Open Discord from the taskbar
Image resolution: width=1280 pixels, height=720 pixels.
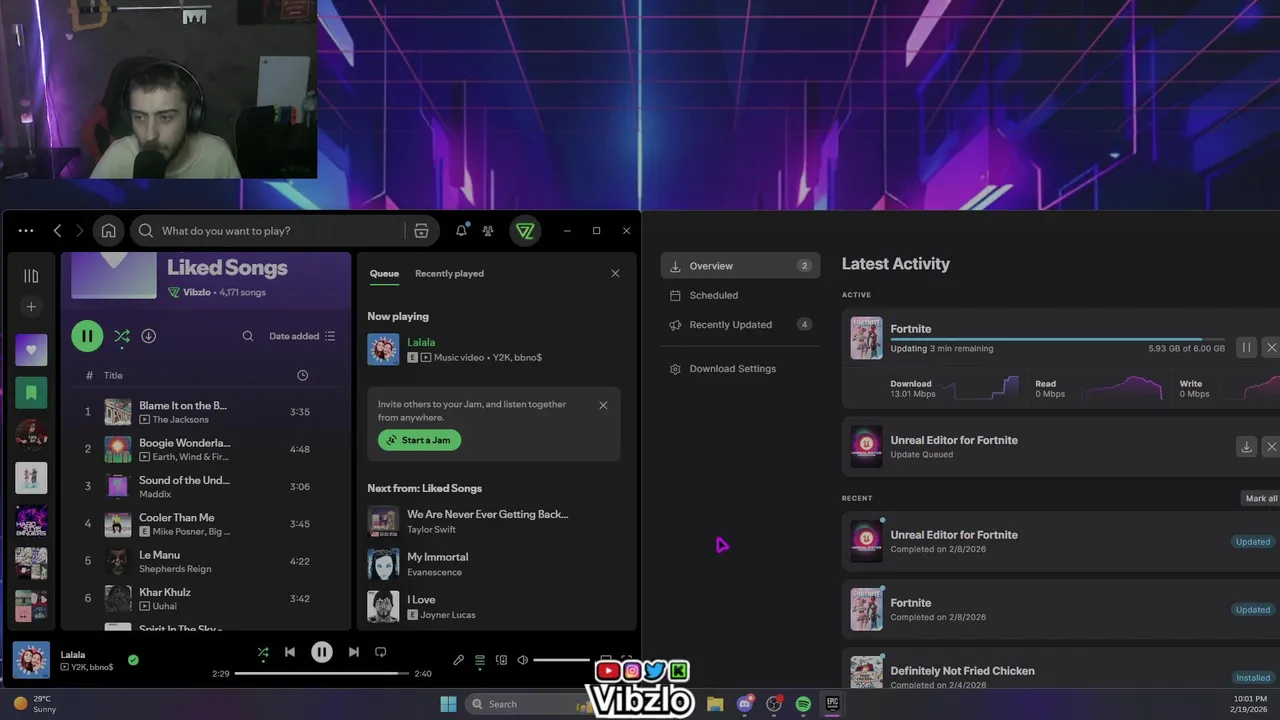744,704
